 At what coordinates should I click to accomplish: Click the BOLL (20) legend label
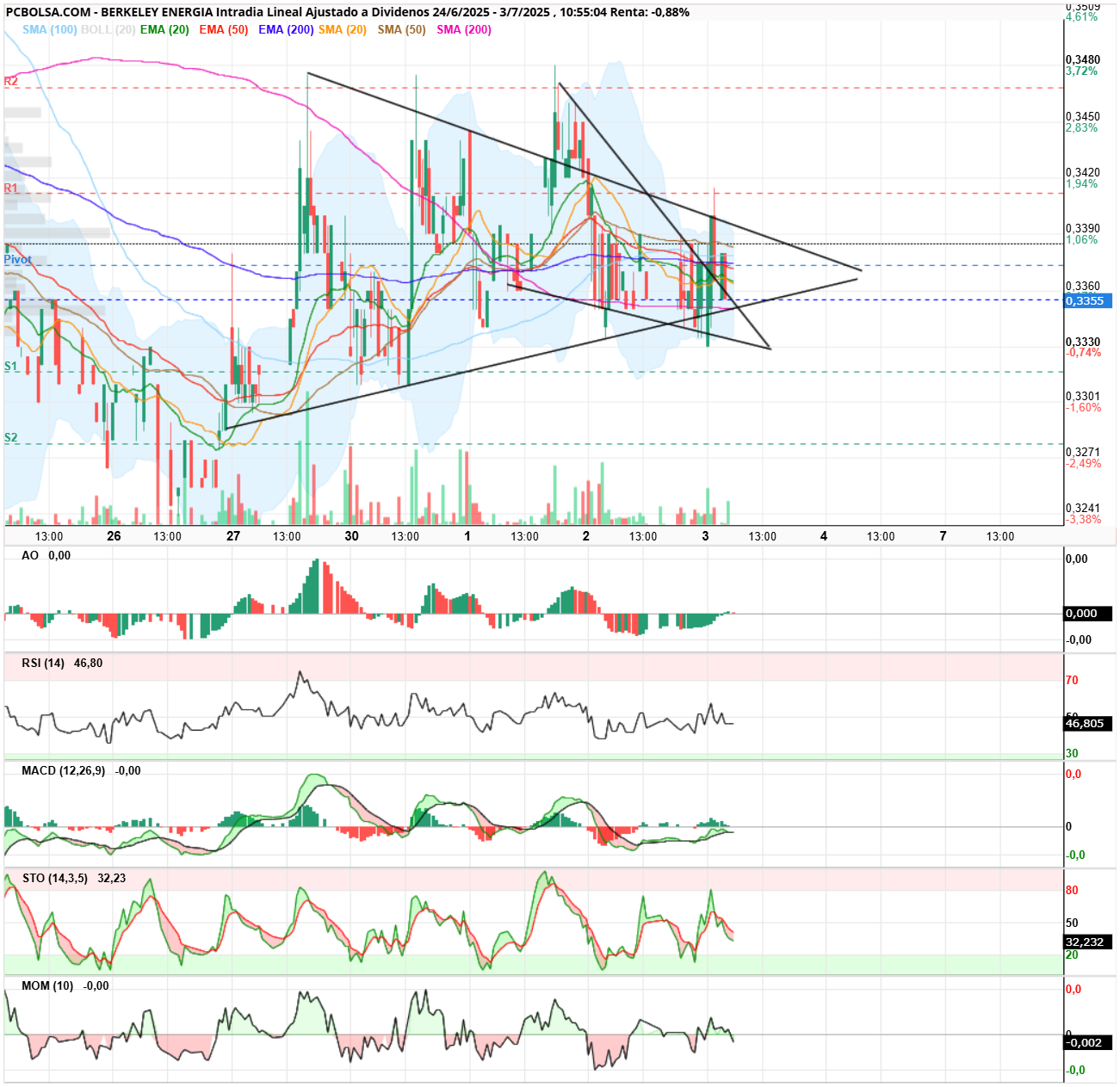click(x=108, y=29)
